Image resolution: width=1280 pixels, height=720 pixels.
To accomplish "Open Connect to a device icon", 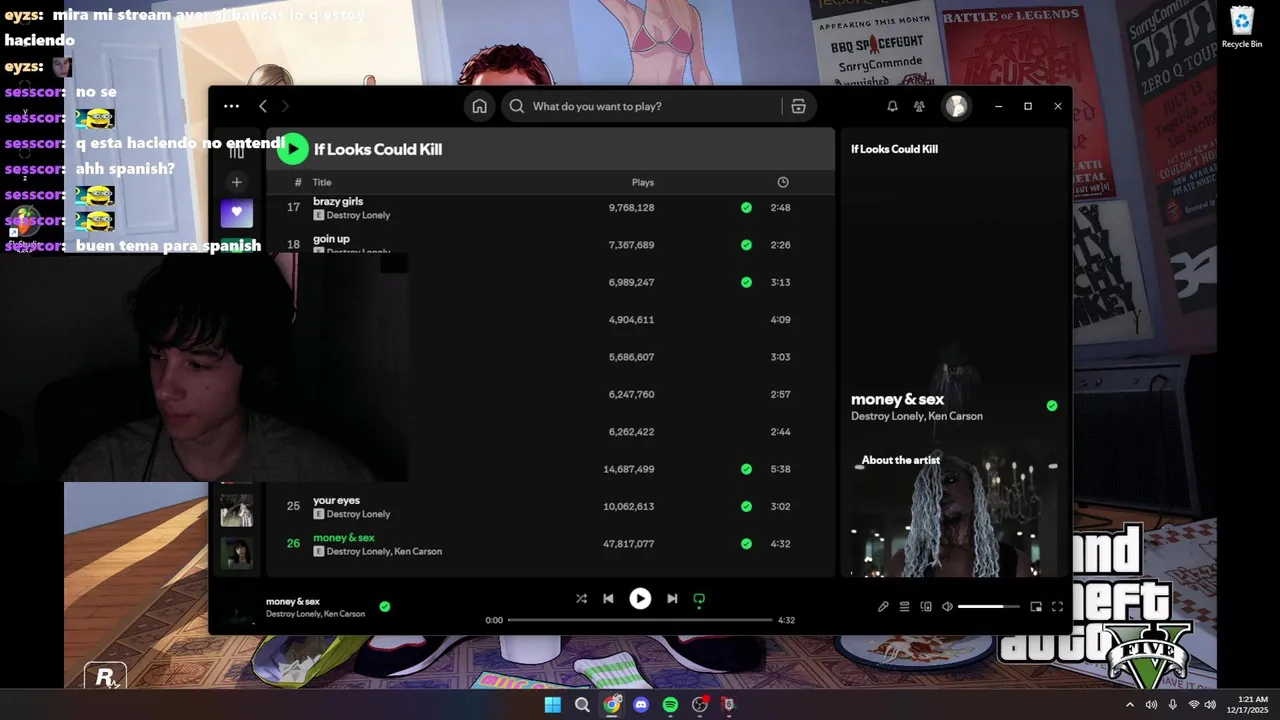I will 926,607.
